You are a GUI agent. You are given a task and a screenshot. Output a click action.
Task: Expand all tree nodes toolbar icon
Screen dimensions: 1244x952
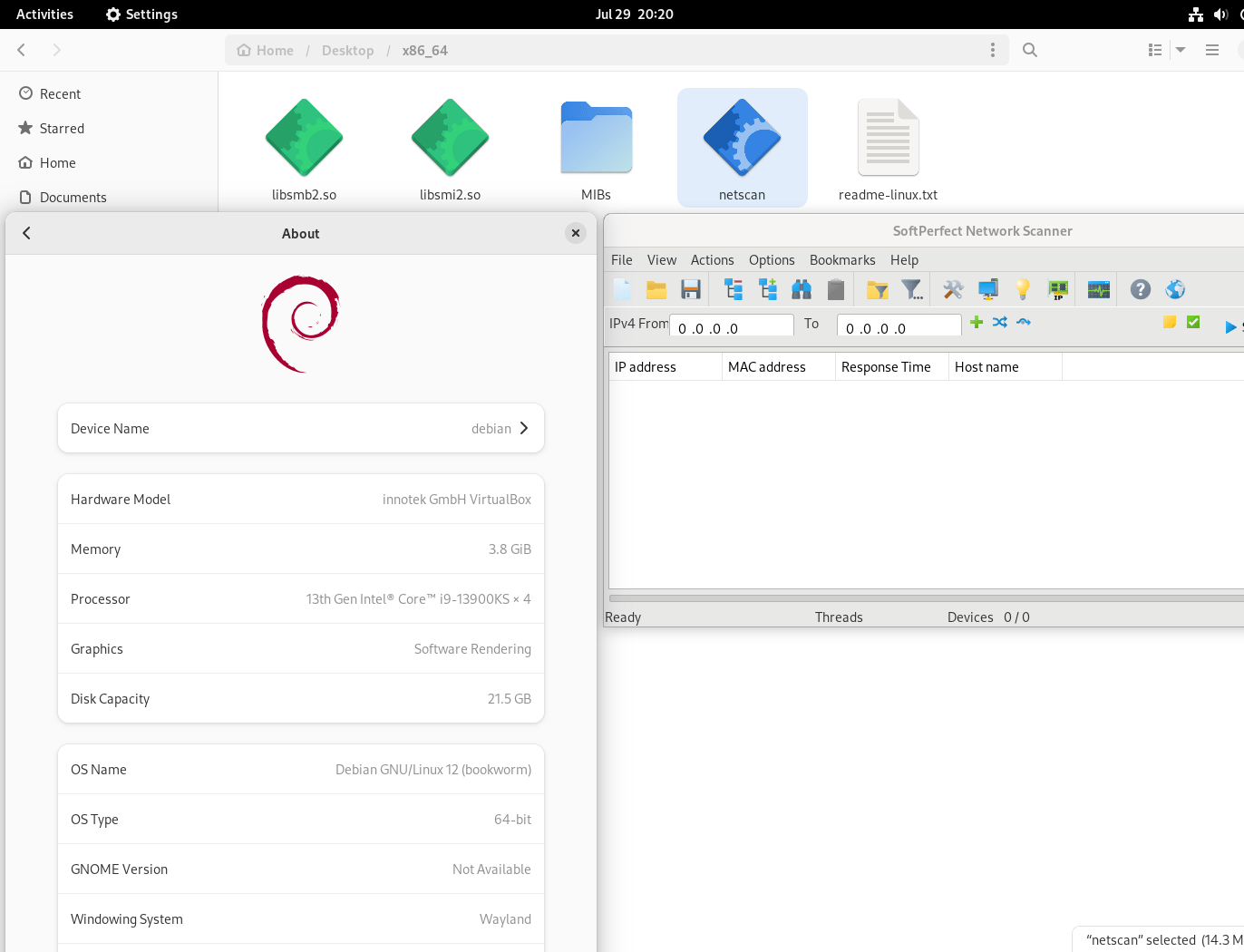tap(768, 289)
